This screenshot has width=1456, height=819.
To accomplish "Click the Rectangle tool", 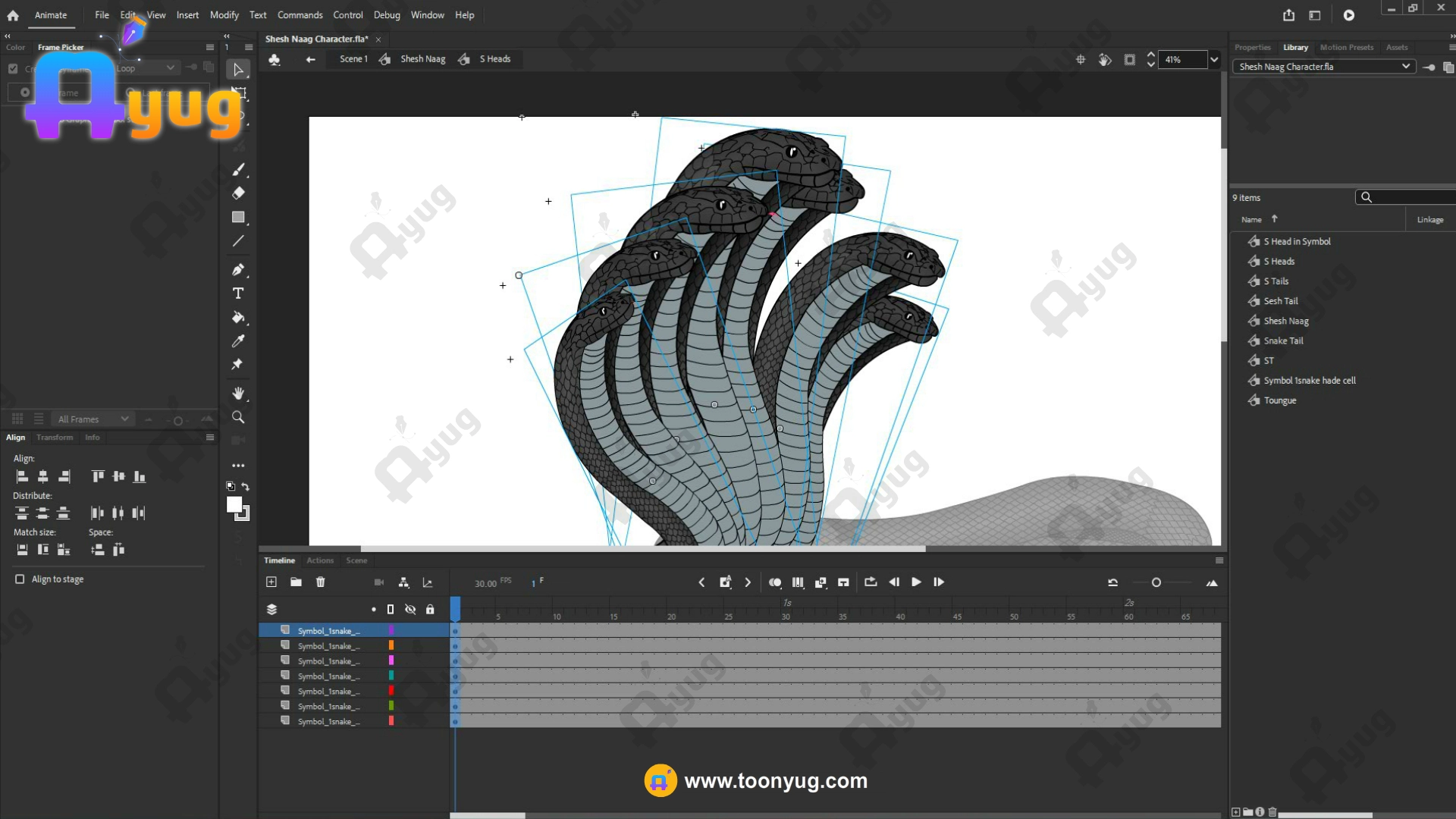I will [x=238, y=218].
